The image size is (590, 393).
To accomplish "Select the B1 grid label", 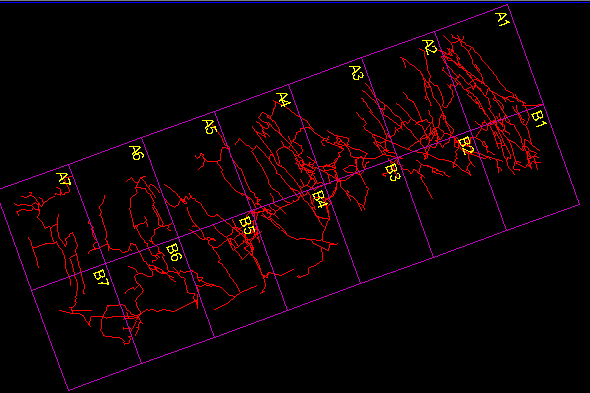I will tap(538, 119).
